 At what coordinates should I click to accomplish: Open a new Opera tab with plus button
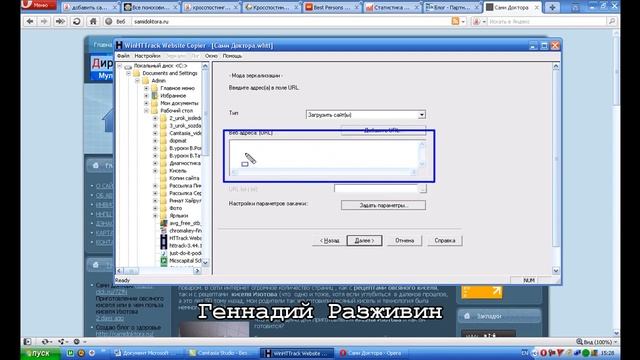pyautogui.click(x=552, y=7)
